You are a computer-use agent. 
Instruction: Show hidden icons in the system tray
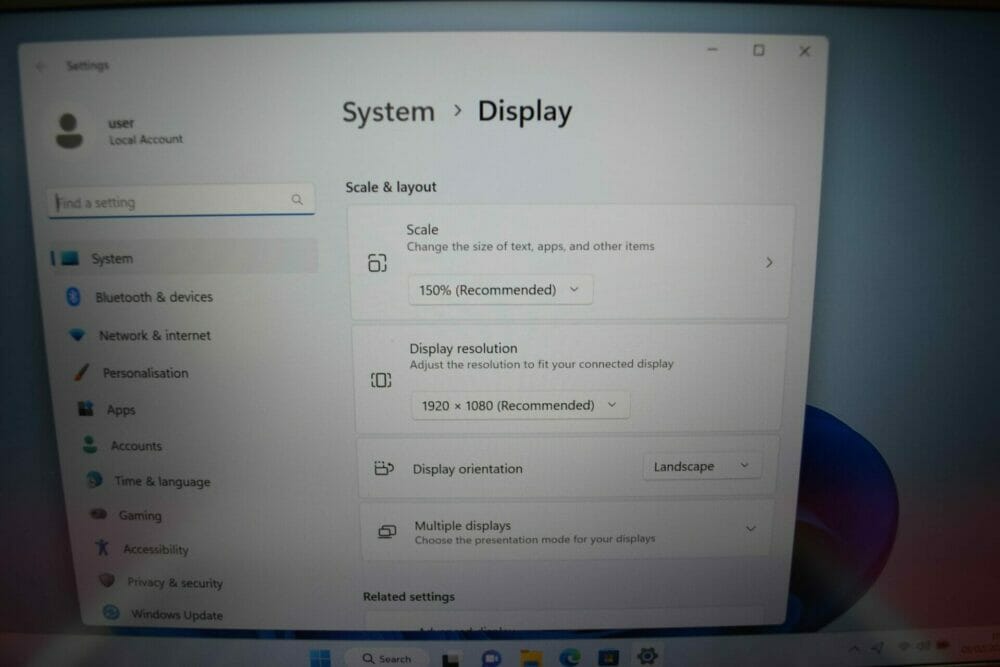[854, 649]
